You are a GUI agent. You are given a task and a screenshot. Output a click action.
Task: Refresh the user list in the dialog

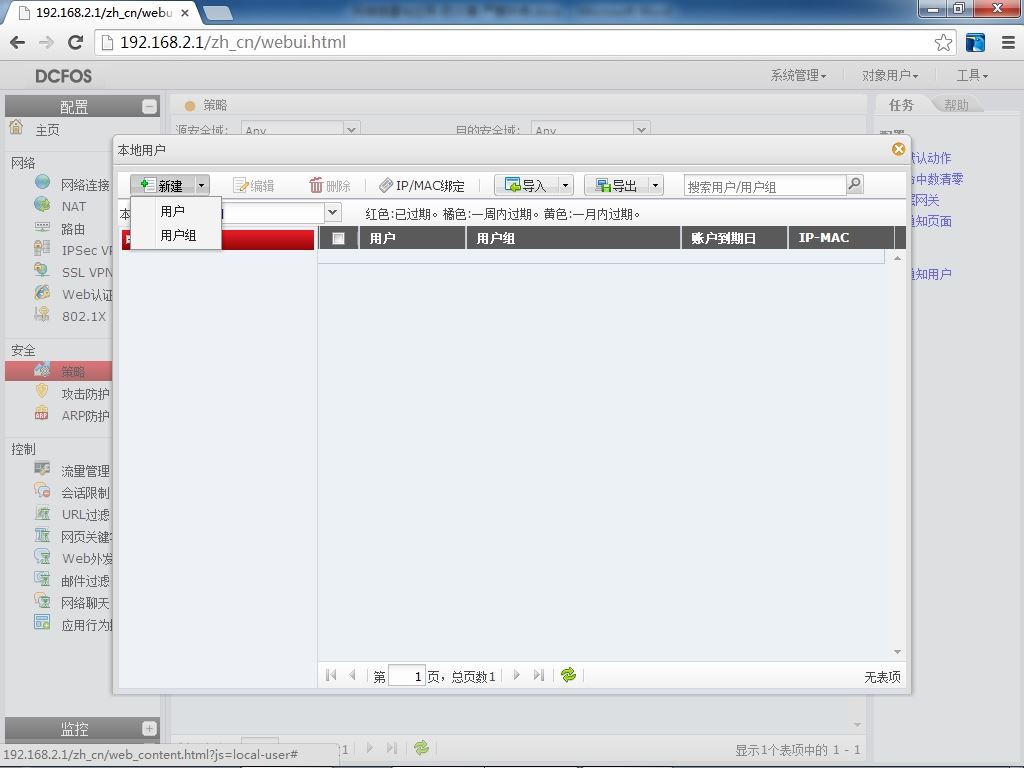(x=568, y=675)
